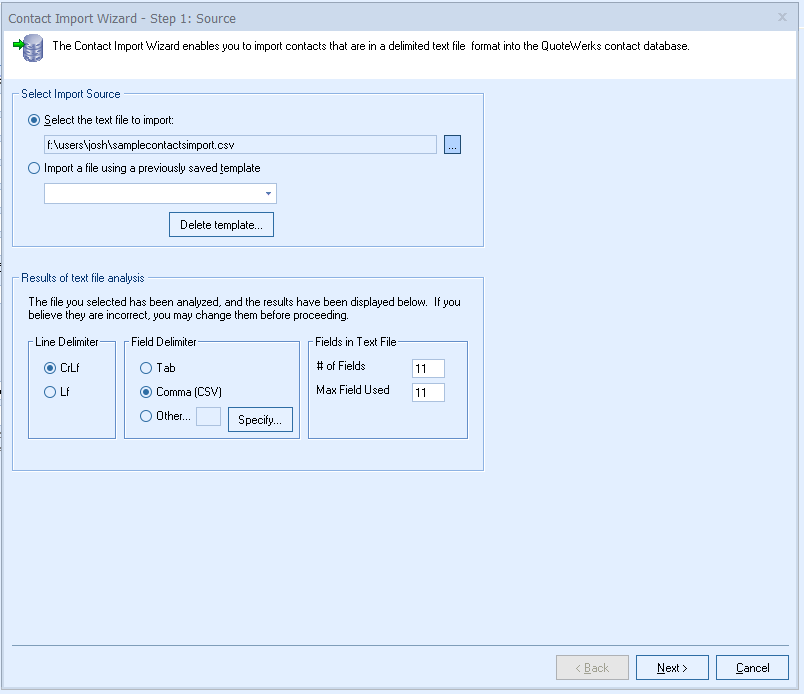Click the Delete template button
The image size is (804, 694).
point(221,225)
